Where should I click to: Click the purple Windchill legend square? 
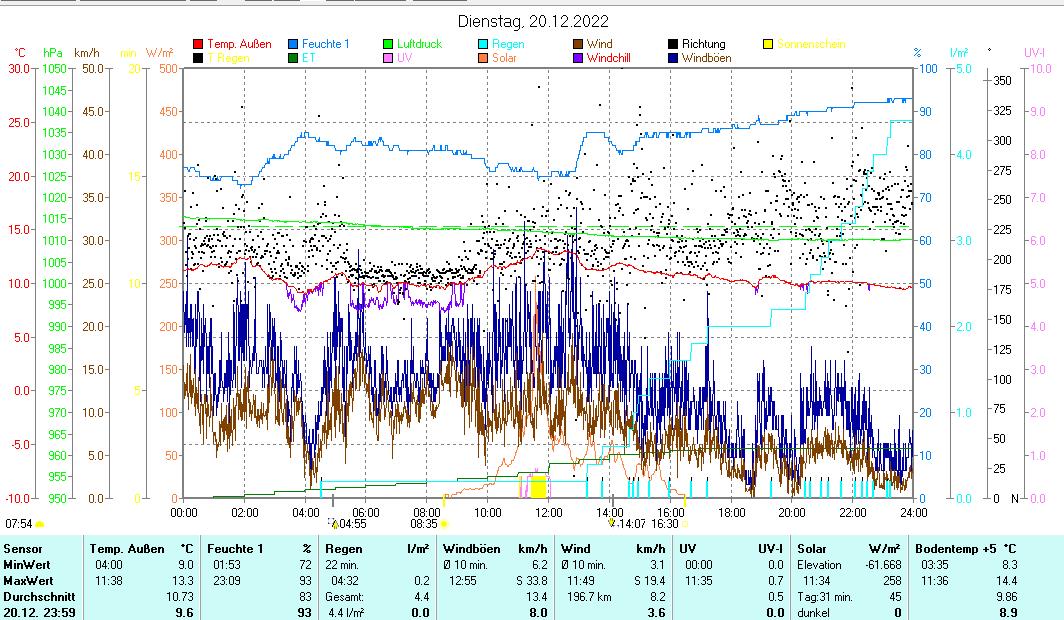[578, 58]
